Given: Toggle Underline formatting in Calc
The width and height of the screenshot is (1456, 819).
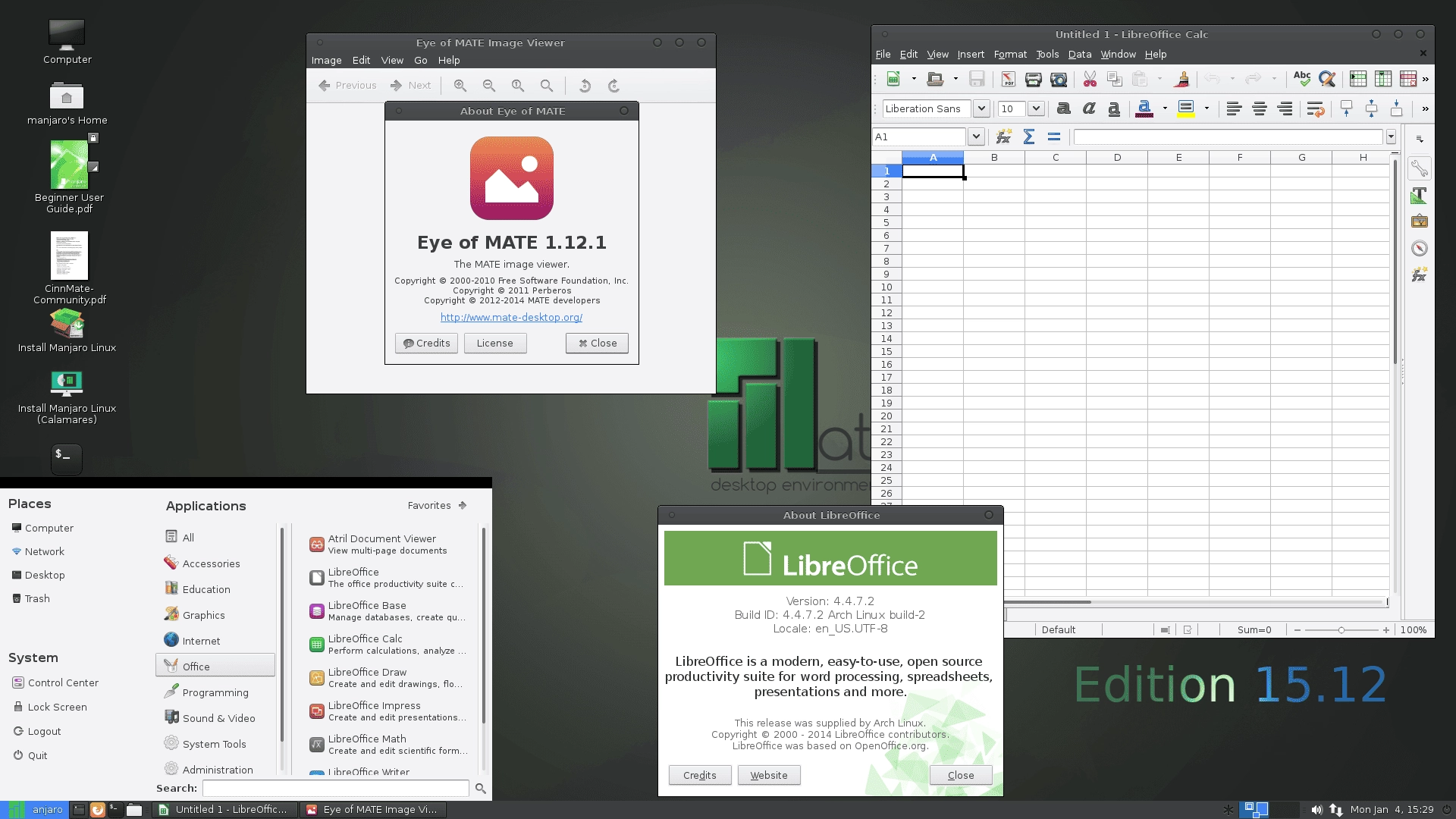Looking at the screenshot, I should 1114,109.
